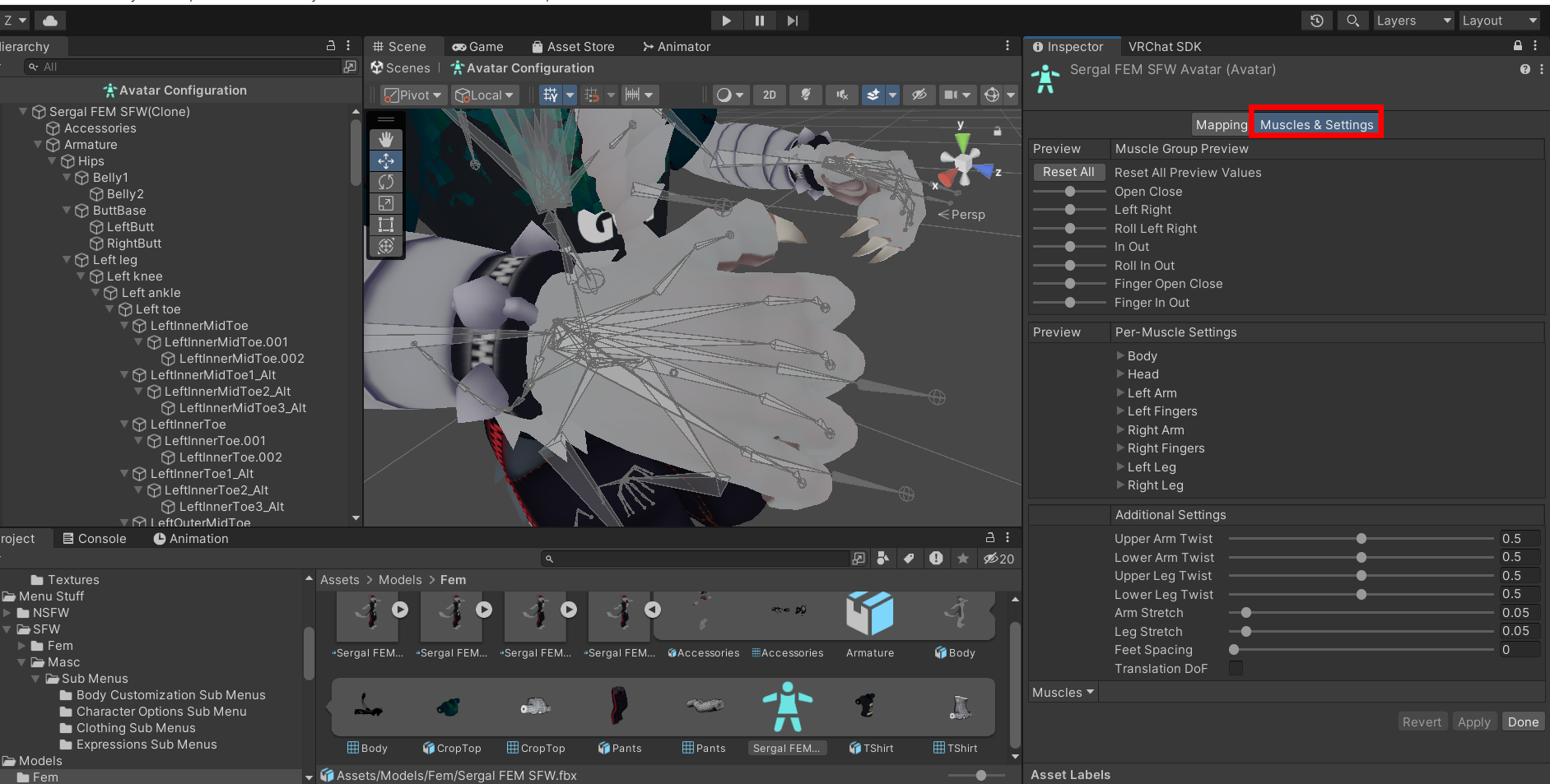Toggle the Inspector lock icon
The height and width of the screenshot is (784, 1550).
click(1517, 46)
